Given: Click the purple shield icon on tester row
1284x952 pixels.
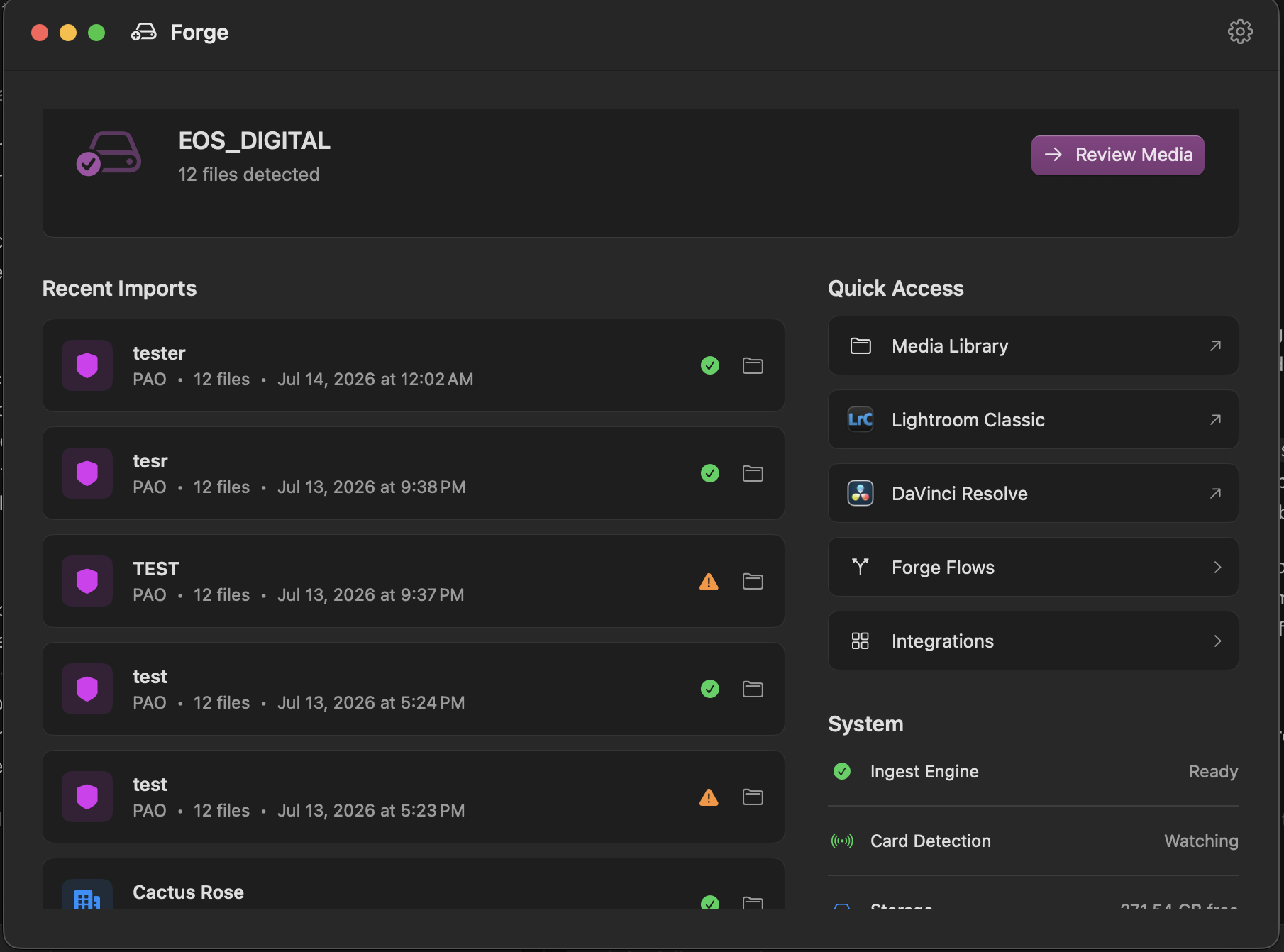Looking at the screenshot, I should click(87, 365).
